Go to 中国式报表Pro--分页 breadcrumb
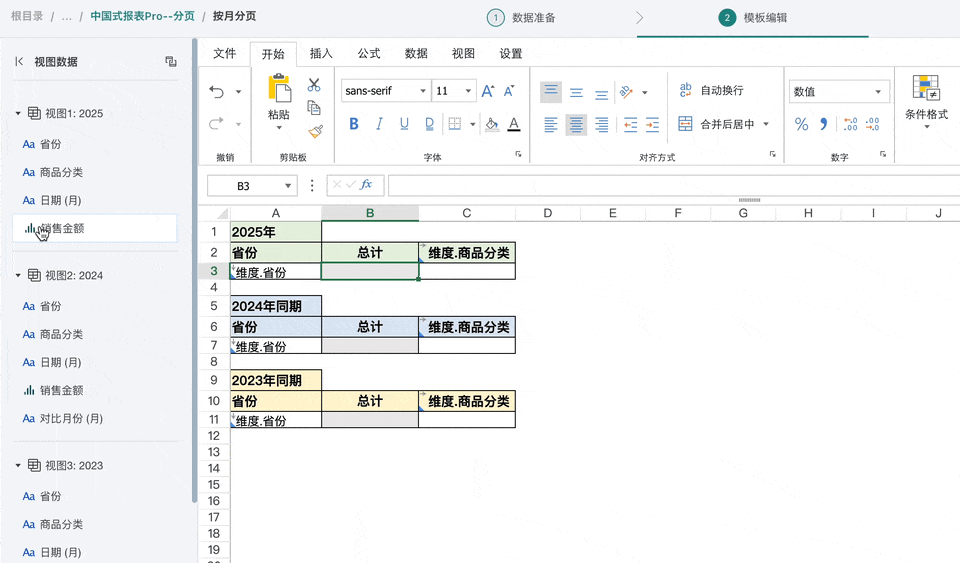Viewport: 960px width, 563px height. [x=143, y=16]
